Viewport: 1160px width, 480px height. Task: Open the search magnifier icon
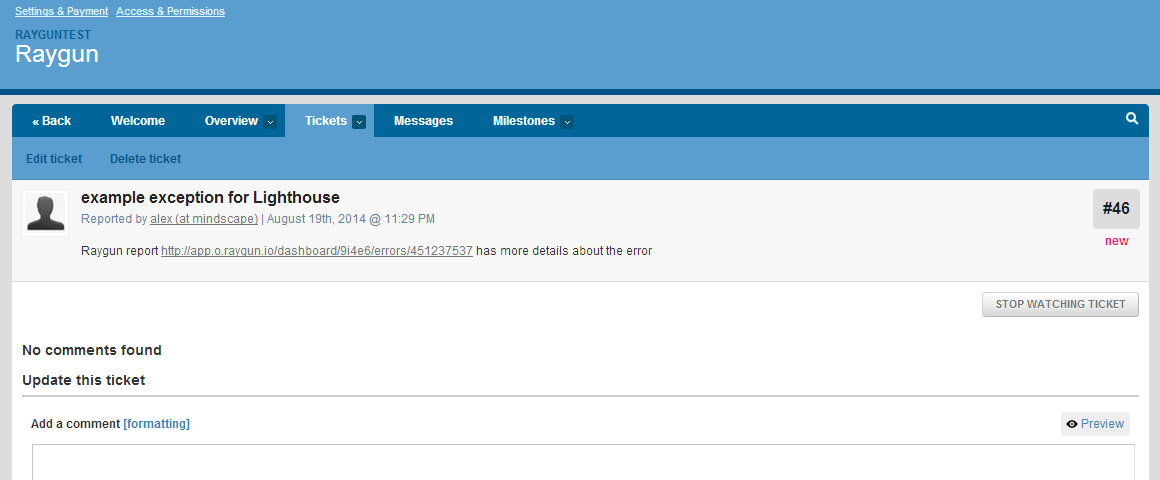point(1132,118)
